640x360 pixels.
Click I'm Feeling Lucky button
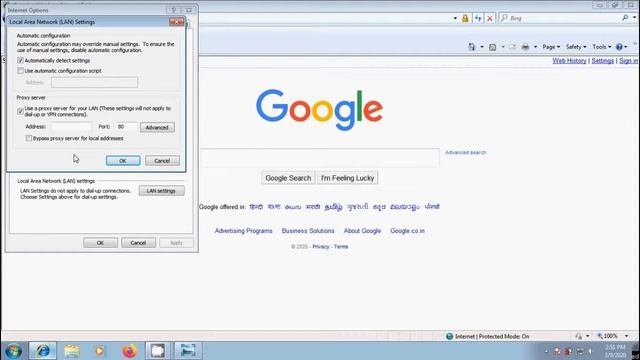[347, 178]
